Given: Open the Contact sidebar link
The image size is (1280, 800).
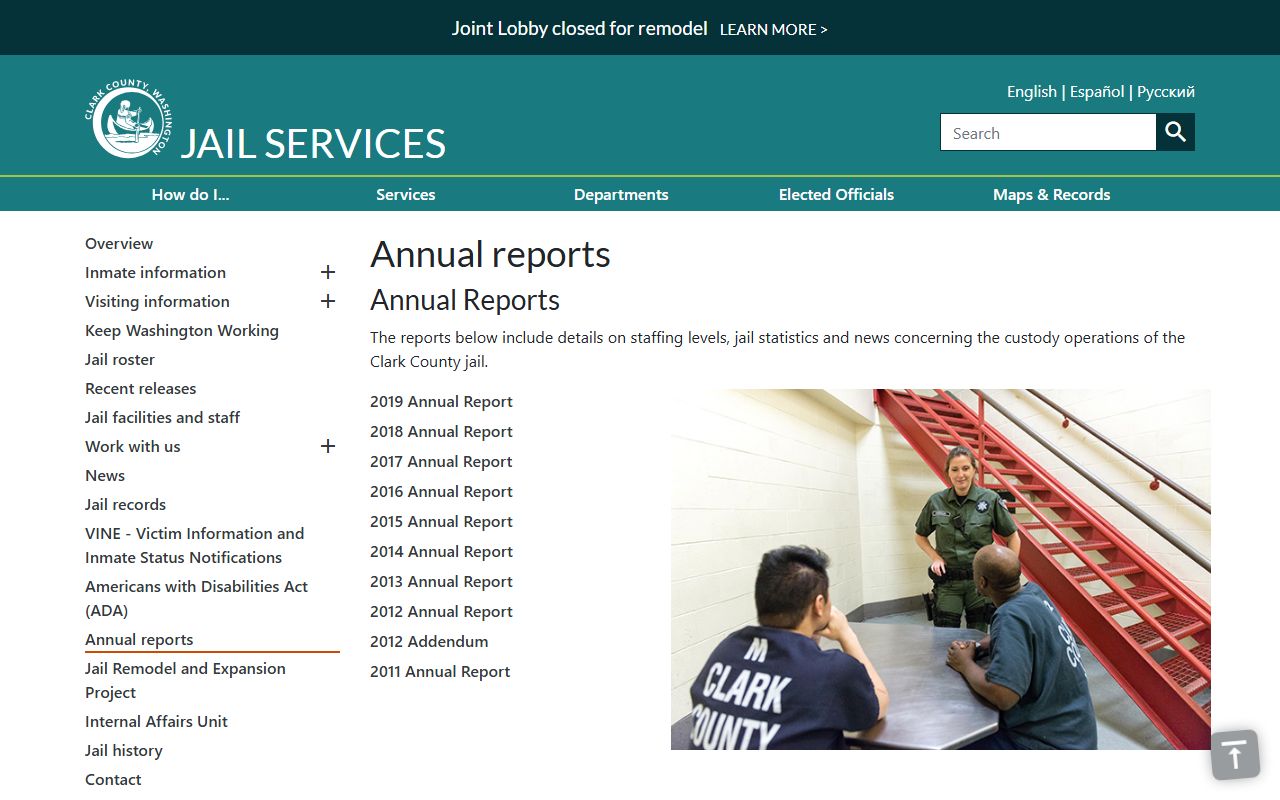Looking at the screenshot, I should click(113, 779).
